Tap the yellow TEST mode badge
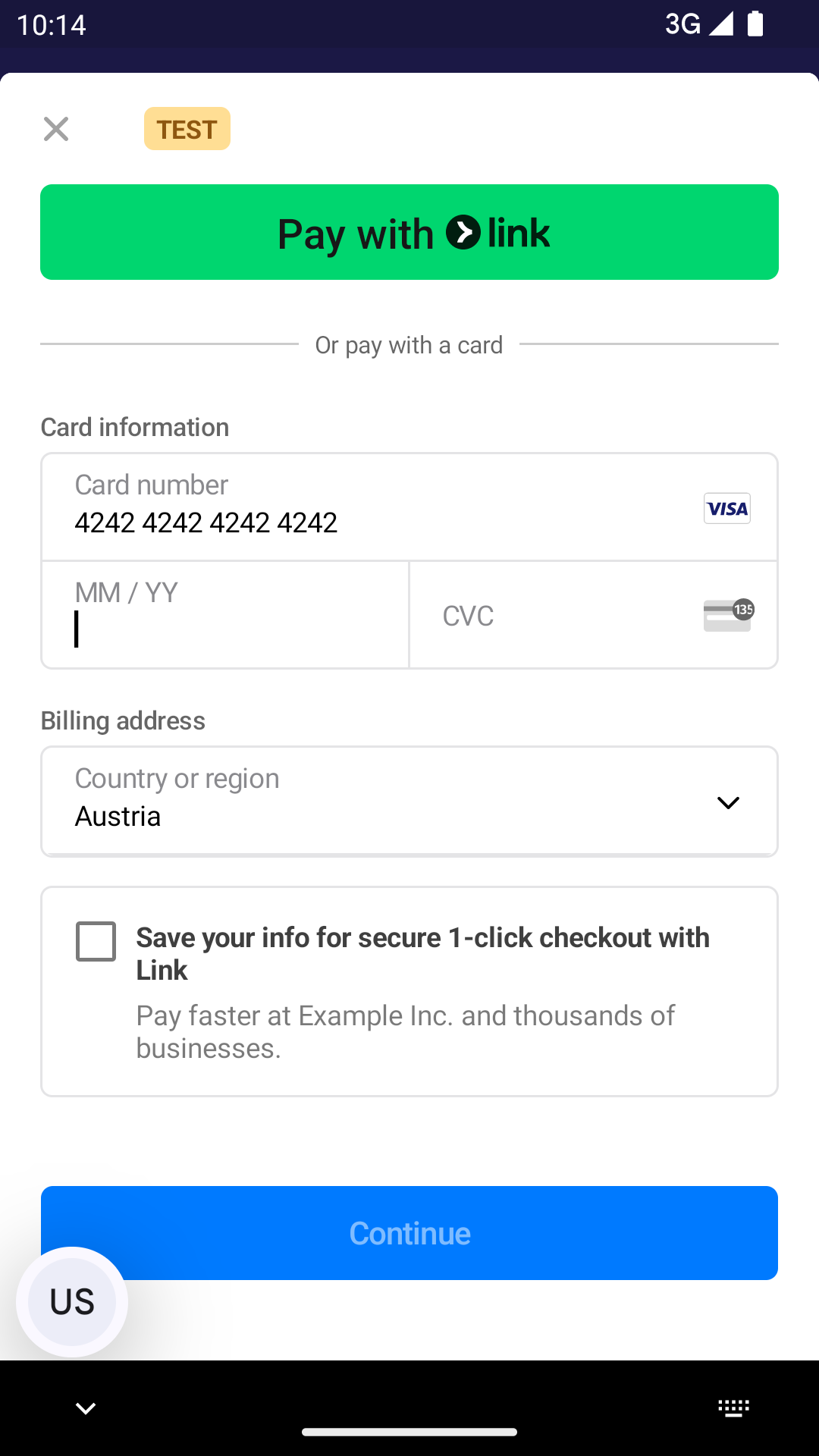819x1456 pixels. [187, 129]
